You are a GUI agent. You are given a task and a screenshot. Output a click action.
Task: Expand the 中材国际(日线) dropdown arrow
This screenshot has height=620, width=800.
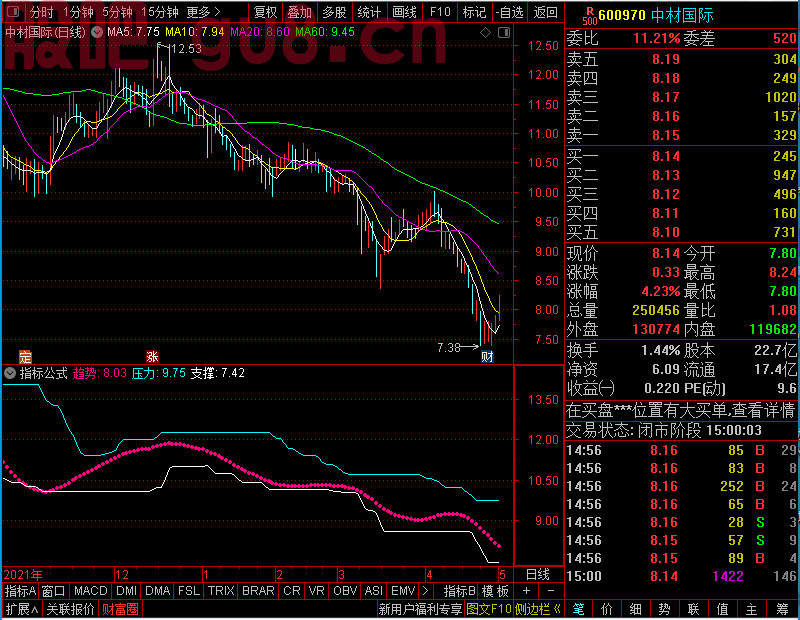pos(96,32)
